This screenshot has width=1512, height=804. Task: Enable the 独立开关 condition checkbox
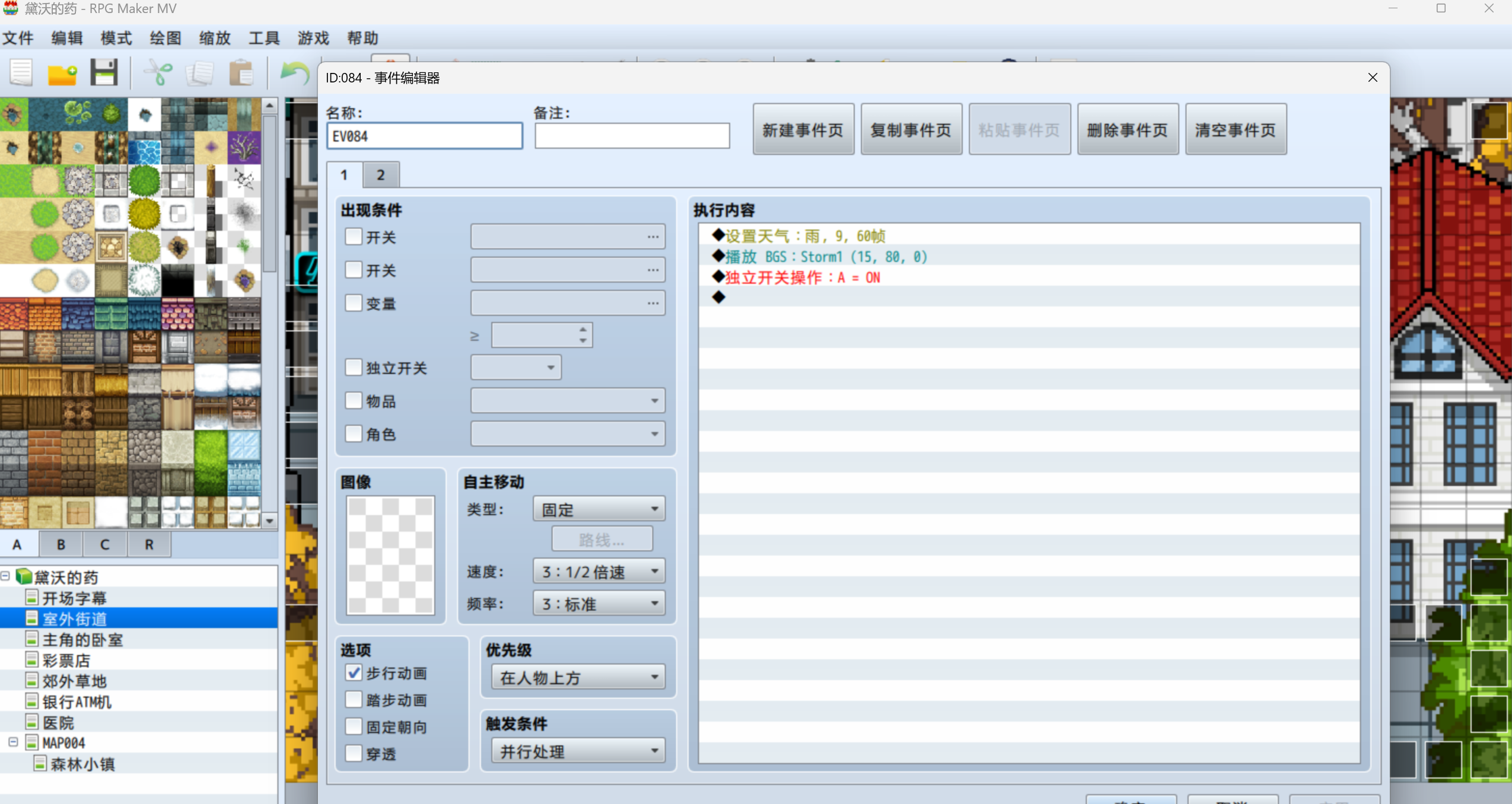[x=354, y=367]
